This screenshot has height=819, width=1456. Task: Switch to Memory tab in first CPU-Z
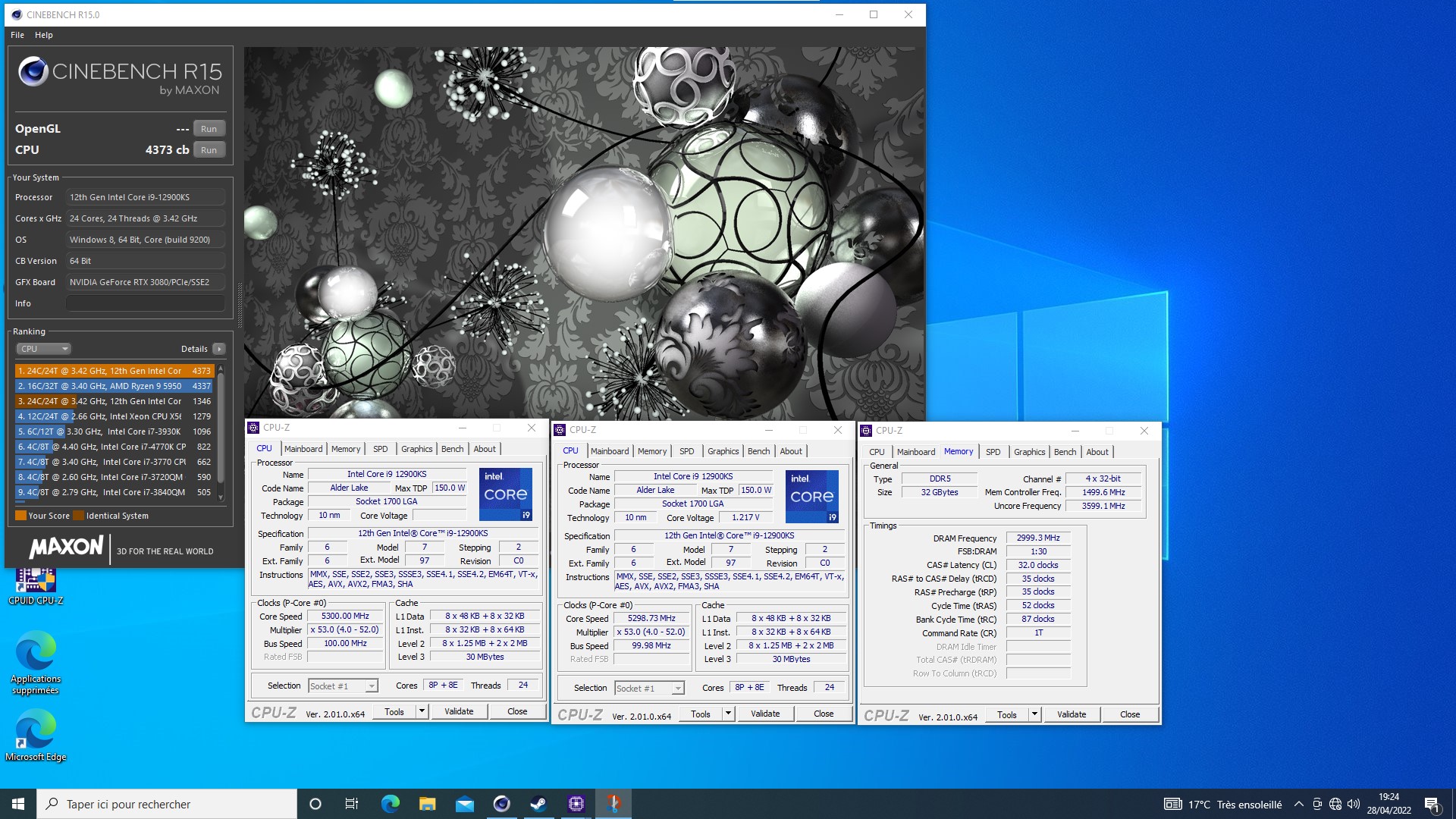[x=346, y=449]
